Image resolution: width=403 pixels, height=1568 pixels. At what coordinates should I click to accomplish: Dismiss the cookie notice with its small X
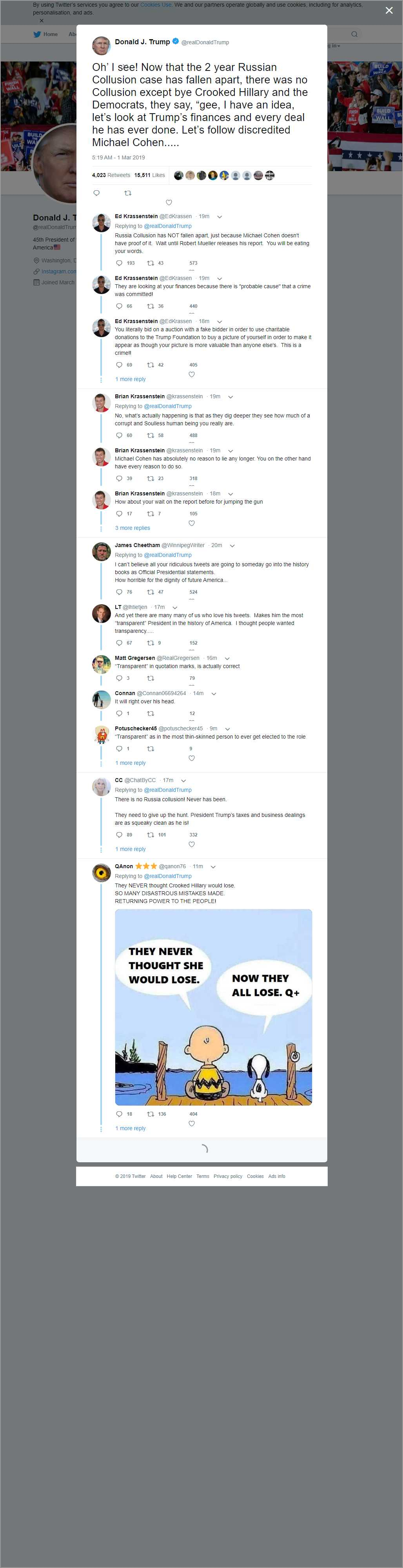(42, 21)
